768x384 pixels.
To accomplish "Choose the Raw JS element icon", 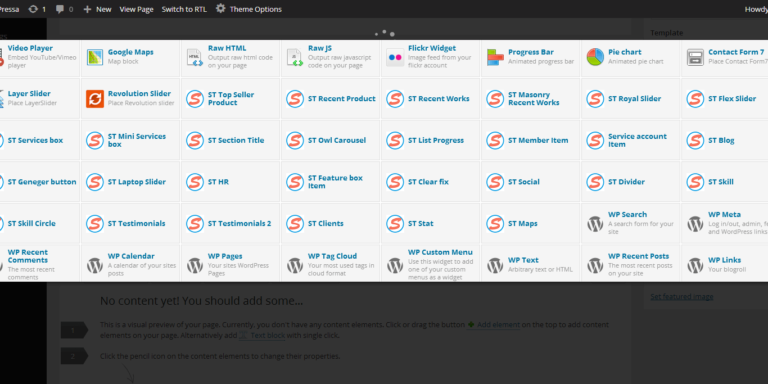I will click(x=295, y=57).
